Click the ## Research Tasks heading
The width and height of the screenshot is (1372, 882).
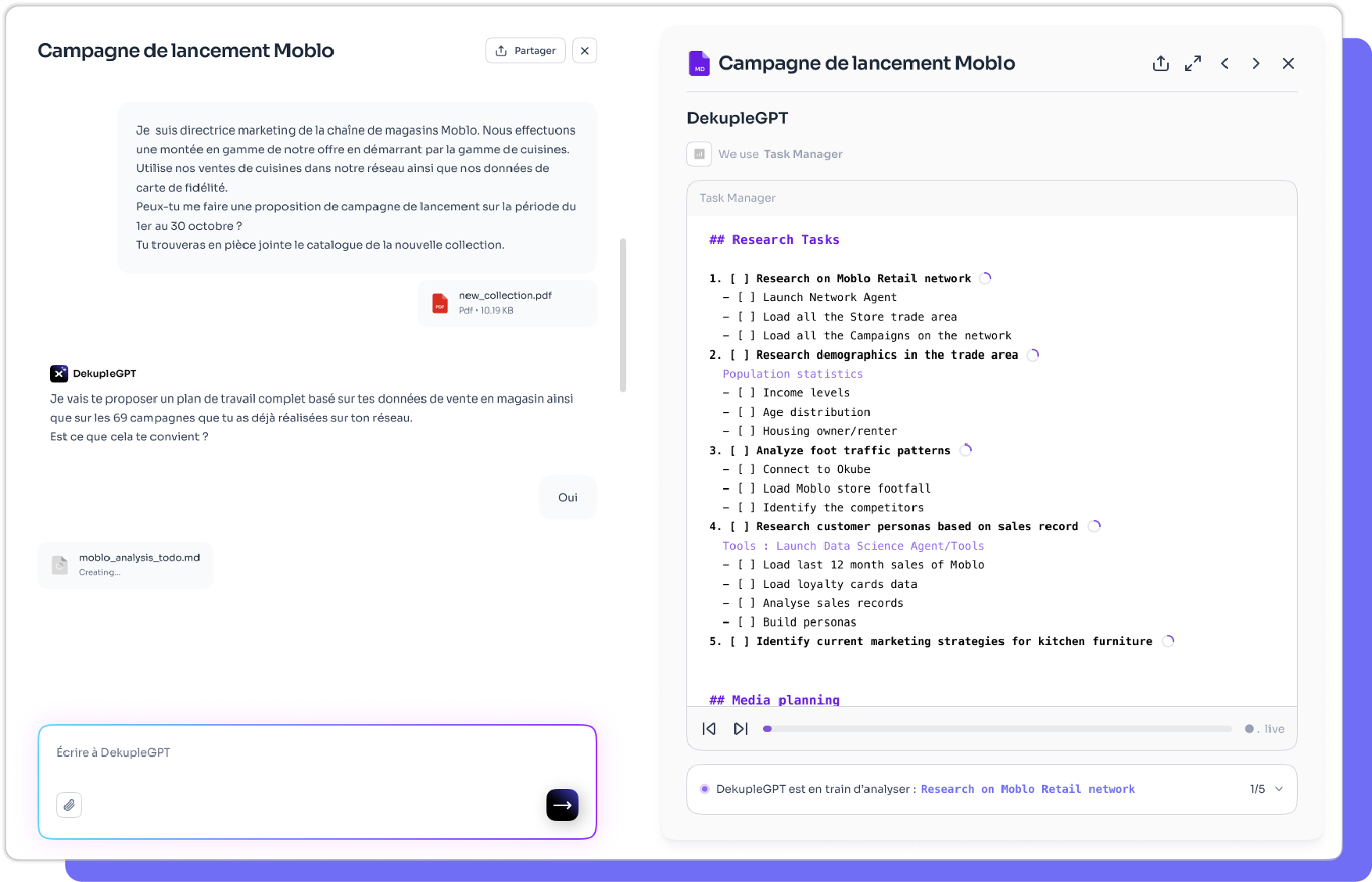(774, 240)
